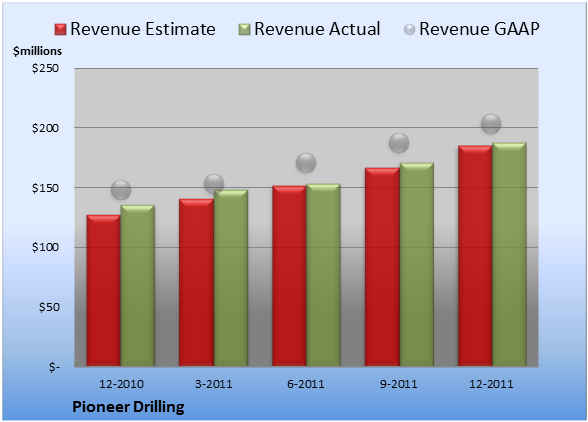
Task: Select the red estimate bar for 12-2010
Action: click(104, 291)
